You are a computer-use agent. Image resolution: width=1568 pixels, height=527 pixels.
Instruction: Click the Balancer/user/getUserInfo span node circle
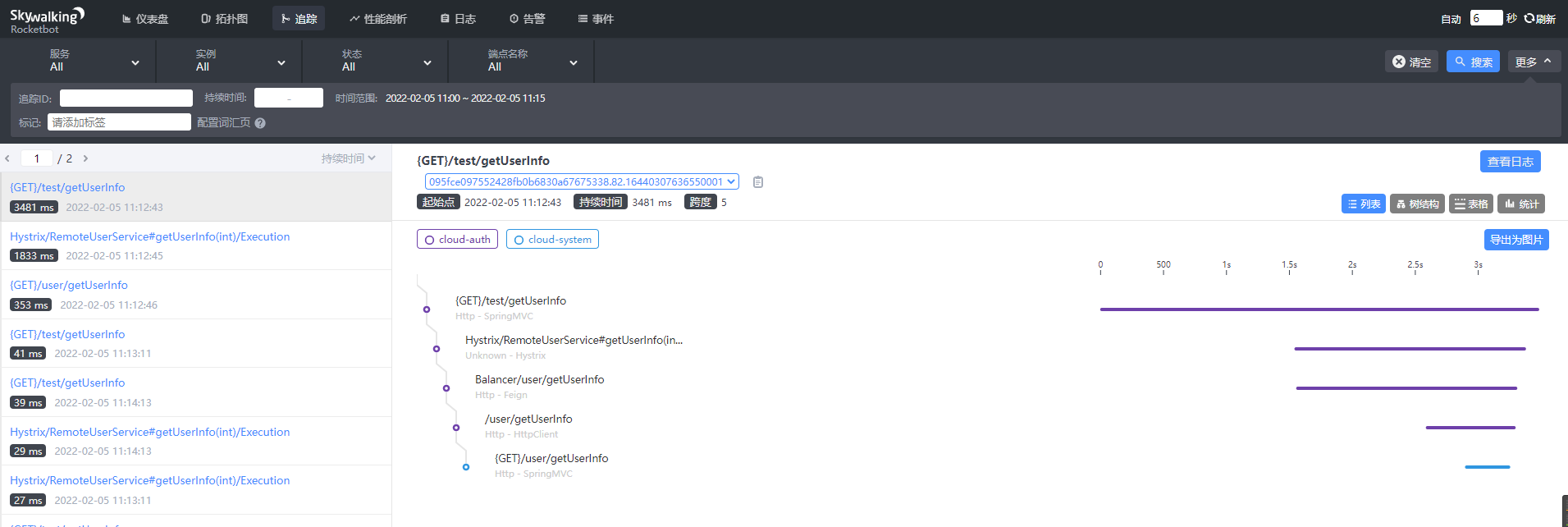[446, 388]
